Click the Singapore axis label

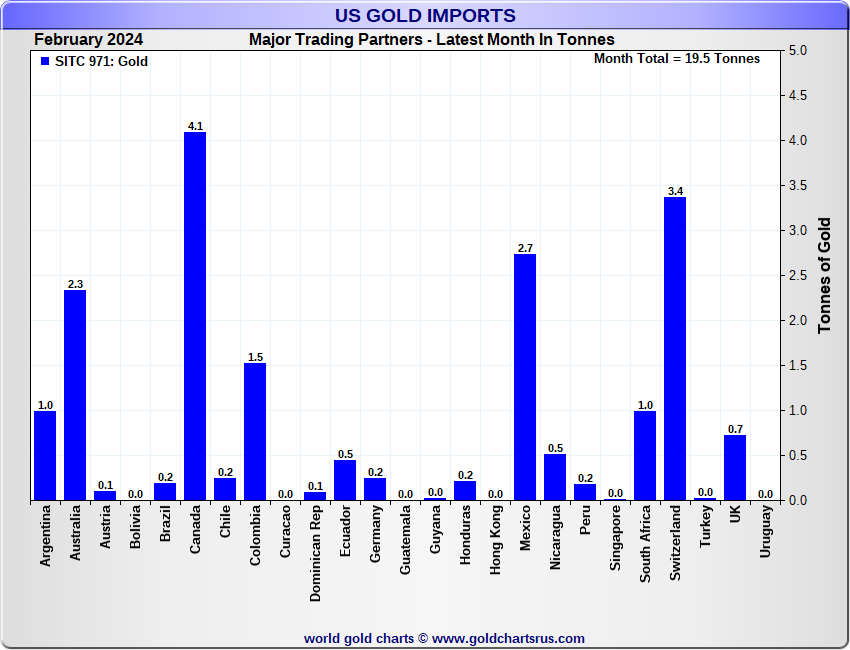point(615,537)
